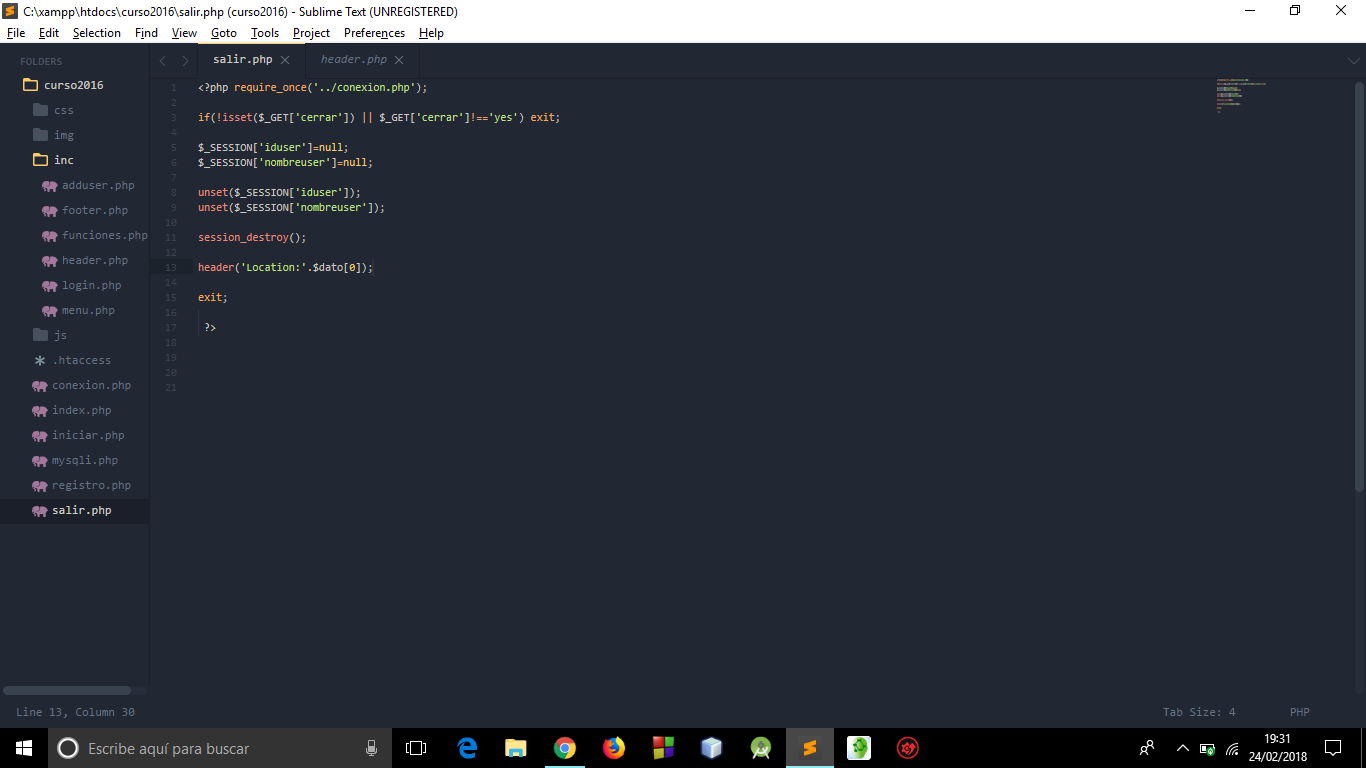Open funciones.php from the sidebar
The width and height of the screenshot is (1366, 768).
coord(104,235)
